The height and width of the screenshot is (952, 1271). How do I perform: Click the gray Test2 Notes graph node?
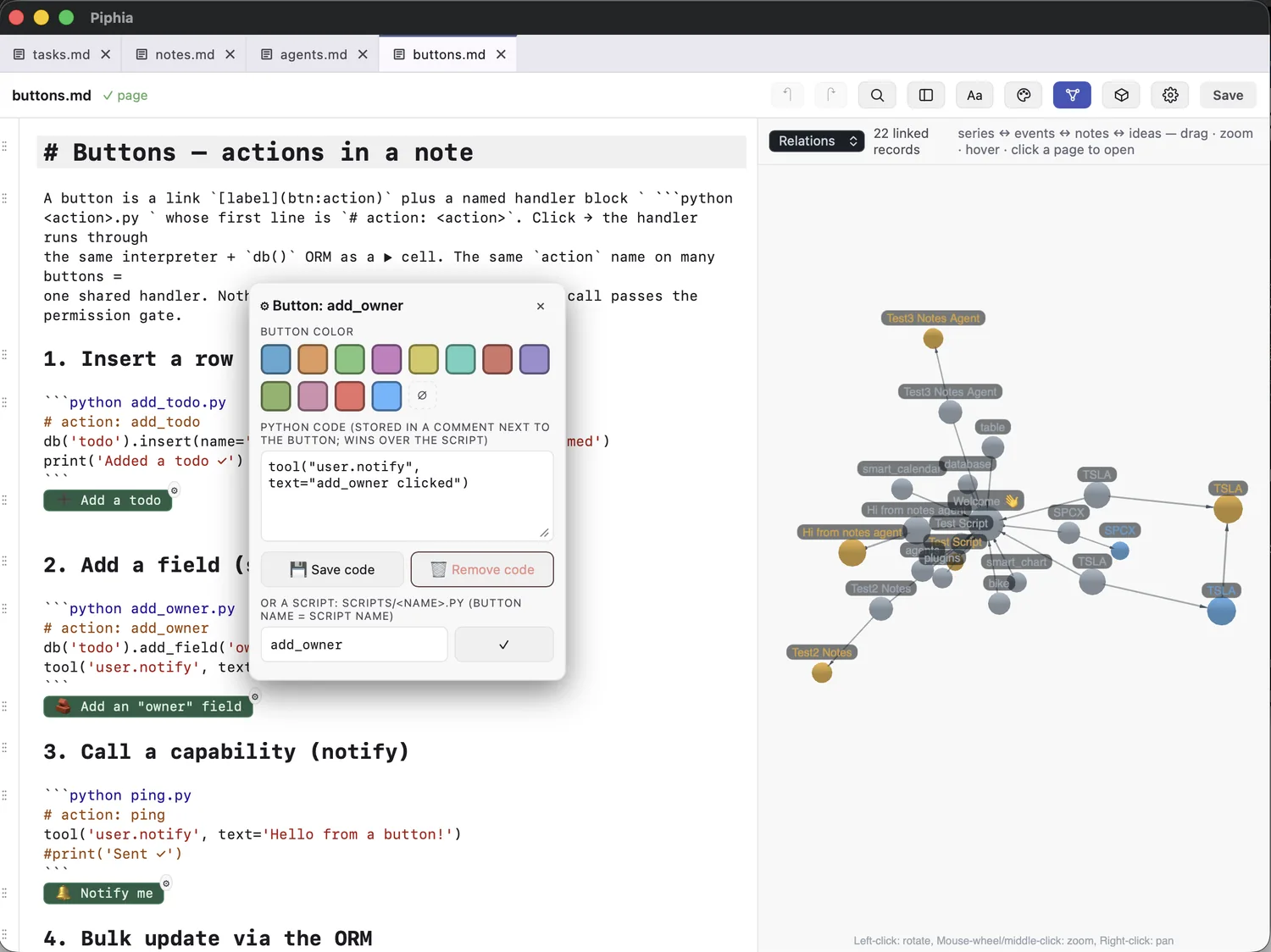(x=881, y=608)
